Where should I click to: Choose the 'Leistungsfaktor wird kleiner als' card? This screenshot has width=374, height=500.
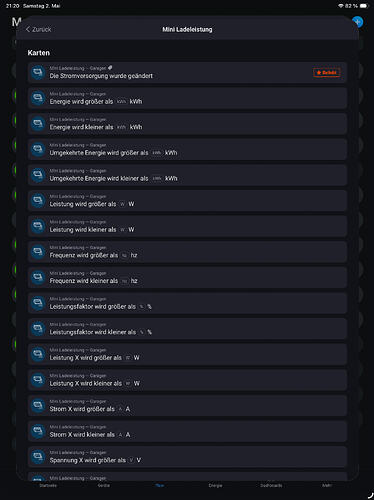187,329
